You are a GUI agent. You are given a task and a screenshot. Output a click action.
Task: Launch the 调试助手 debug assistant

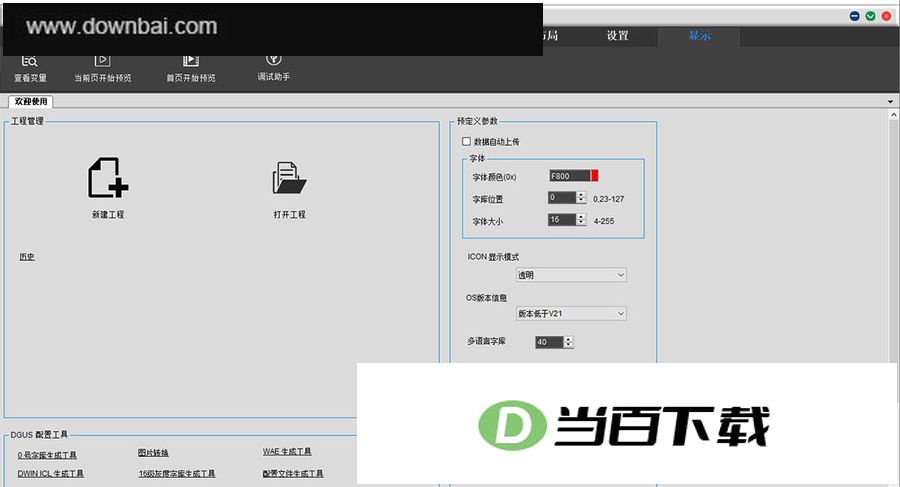tap(273, 68)
